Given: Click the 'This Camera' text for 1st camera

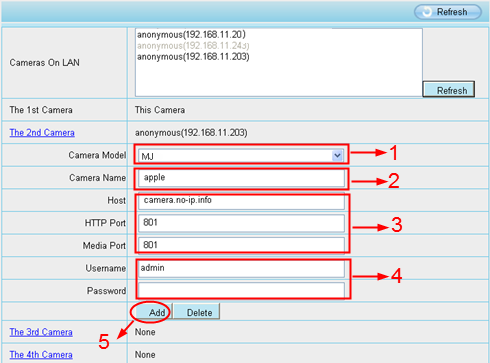Looking at the screenshot, I should click(160, 110).
